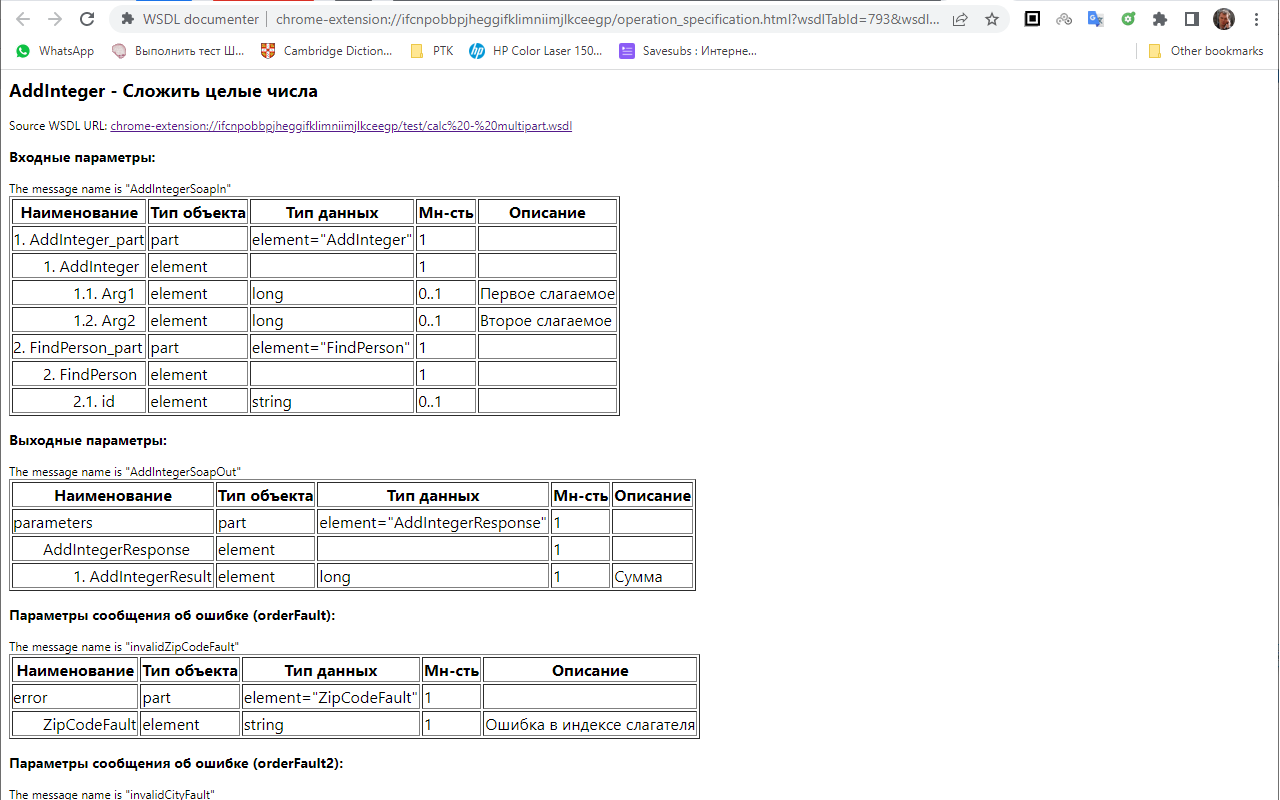Click the message name line 'AddIntegerSoapOut'

click(x=125, y=471)
